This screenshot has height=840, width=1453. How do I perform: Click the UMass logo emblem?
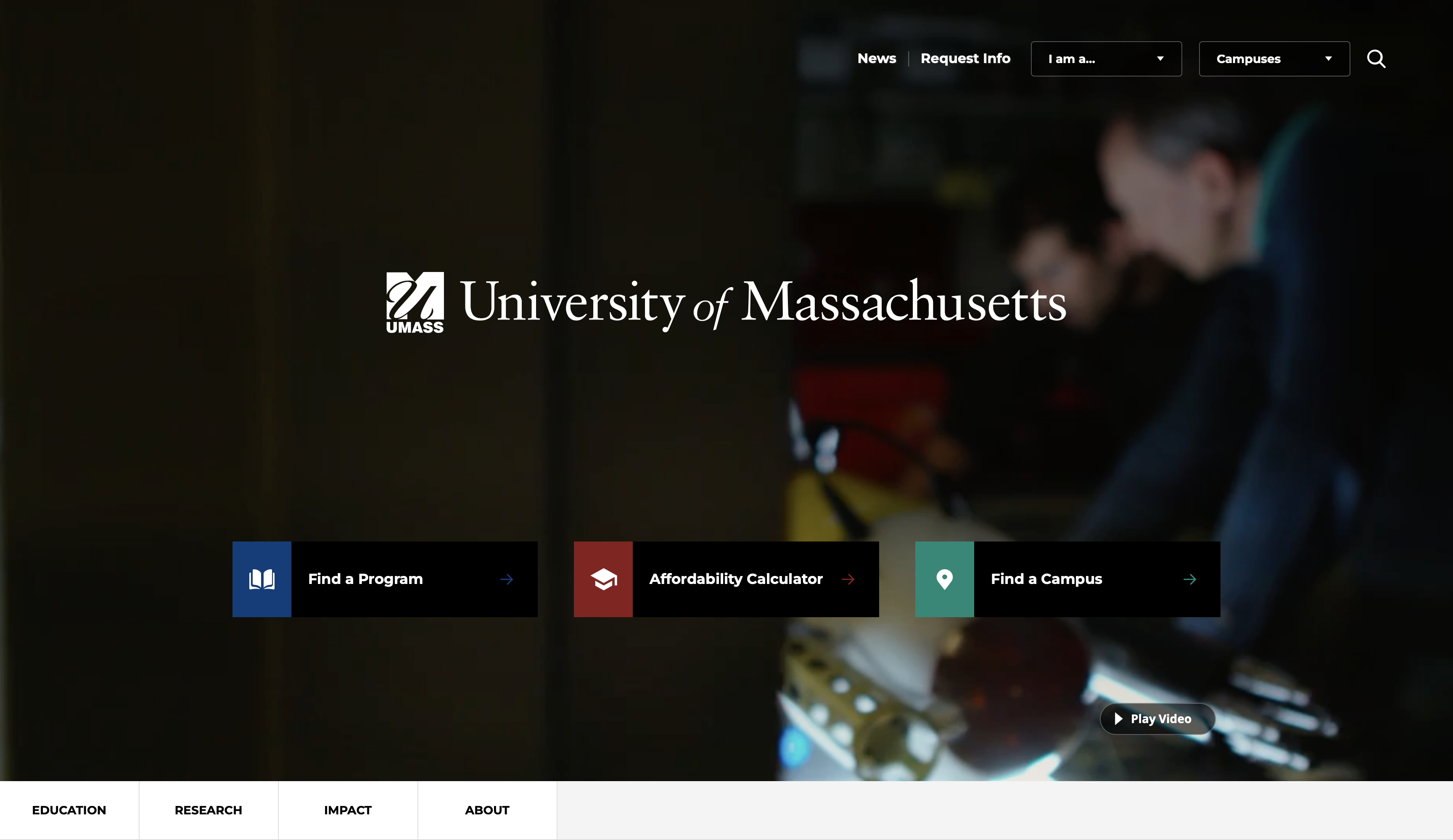[x=415, y=303]
